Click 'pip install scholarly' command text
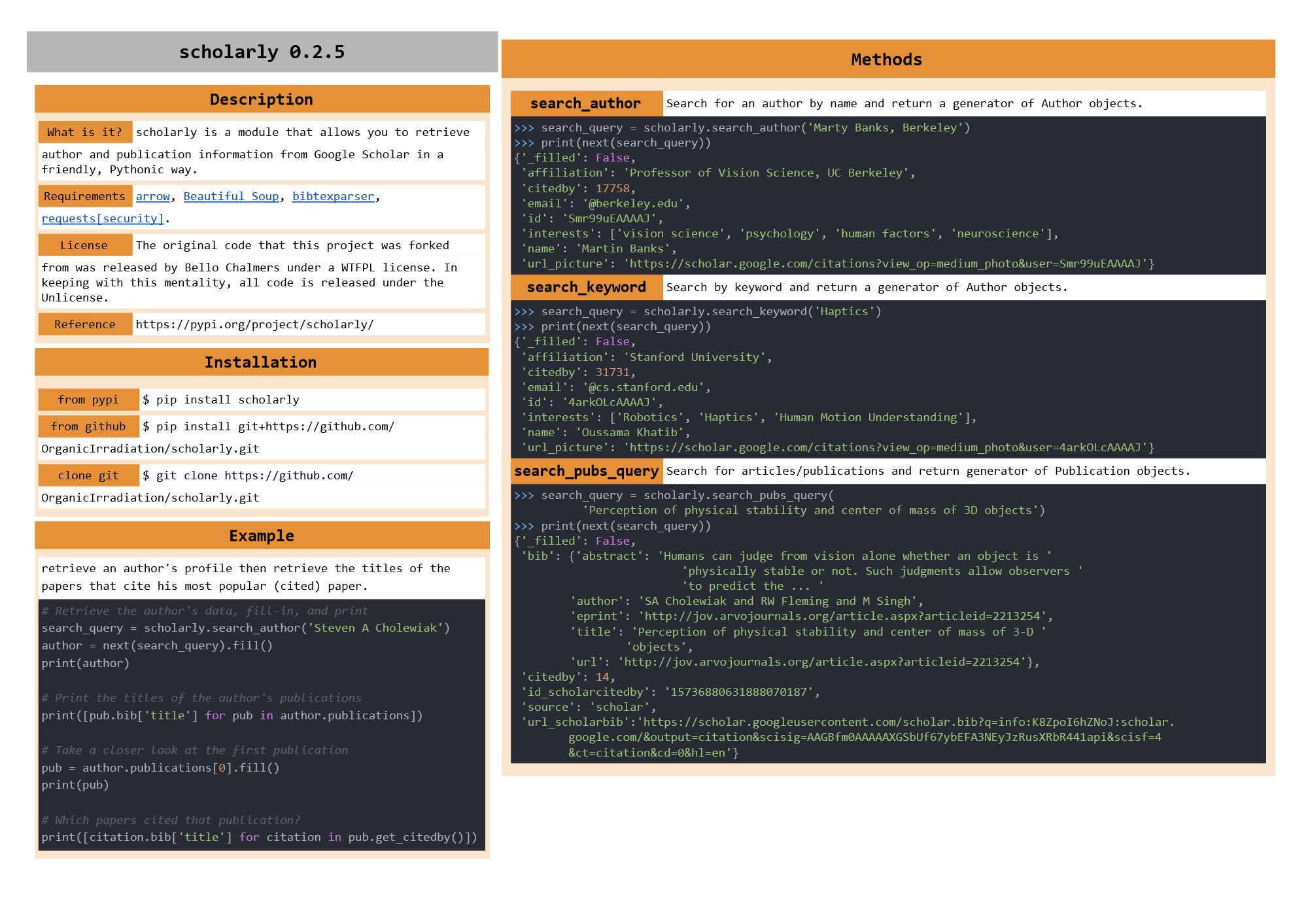The image size is (1308, 924). (x=221, y=400)
